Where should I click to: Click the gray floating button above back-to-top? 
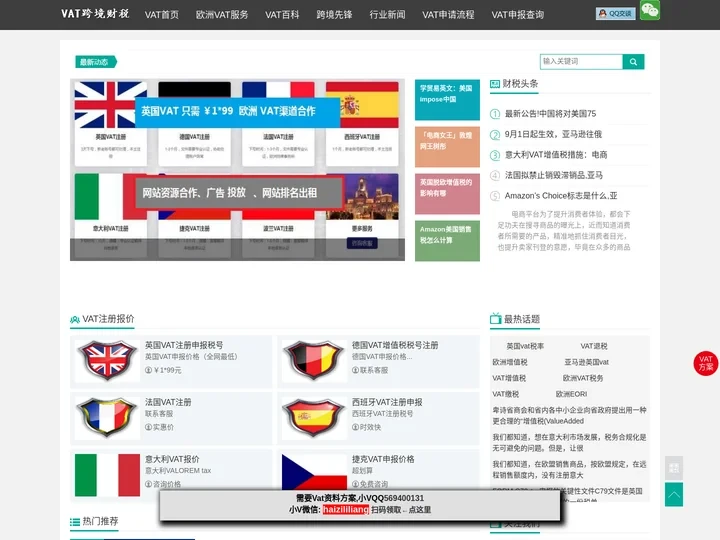coord(674,468)
